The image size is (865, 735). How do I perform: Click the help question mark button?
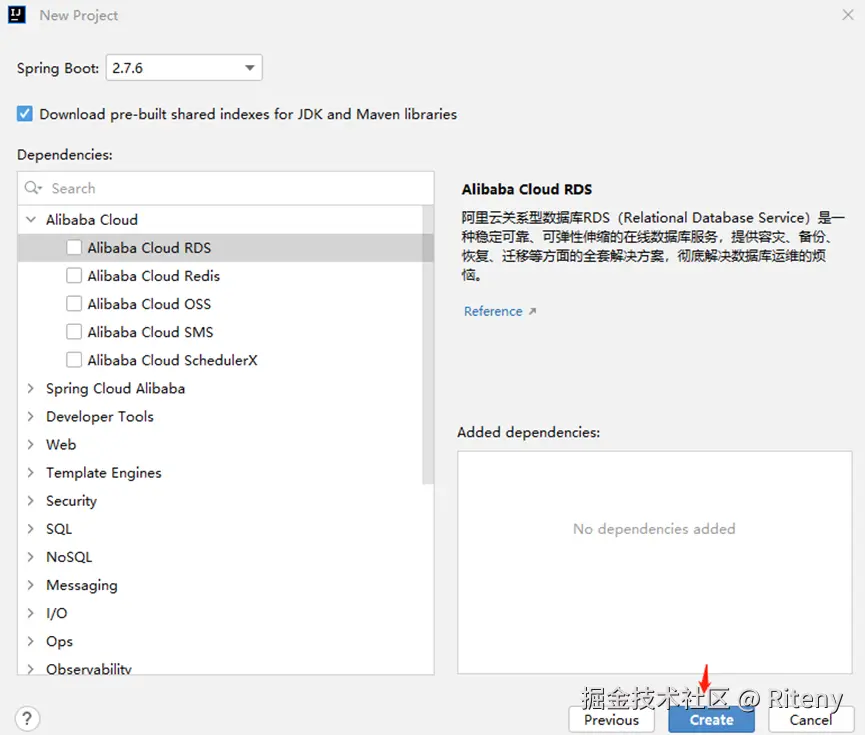pyautogui.click(x=28, y=718)
